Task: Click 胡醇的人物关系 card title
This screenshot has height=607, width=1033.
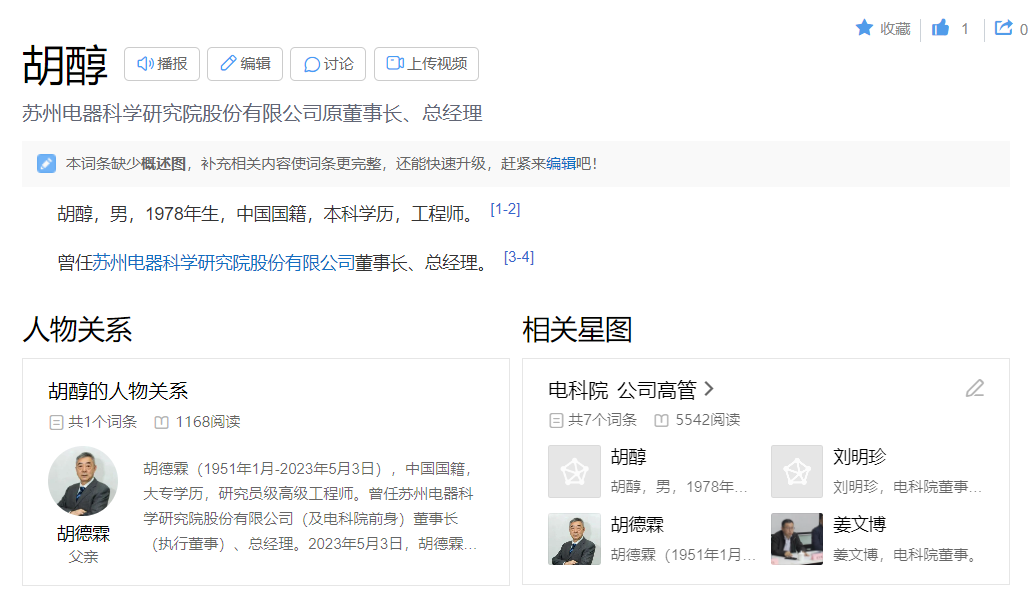Action: coord(118,391)
